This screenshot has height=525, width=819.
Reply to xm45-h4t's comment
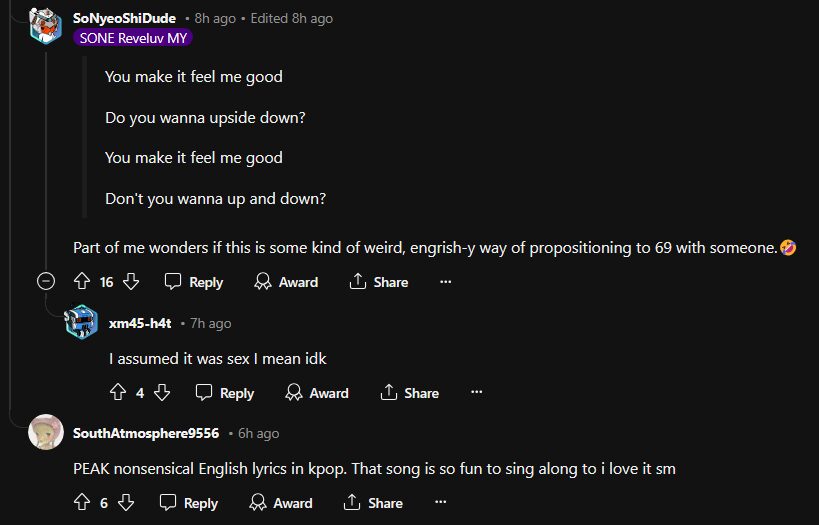click(x=225, y=393)
